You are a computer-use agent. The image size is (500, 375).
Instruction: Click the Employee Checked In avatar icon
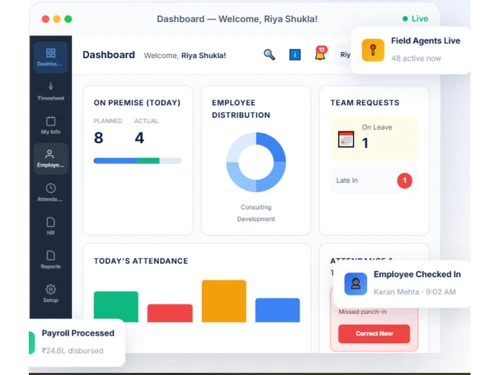356,284
